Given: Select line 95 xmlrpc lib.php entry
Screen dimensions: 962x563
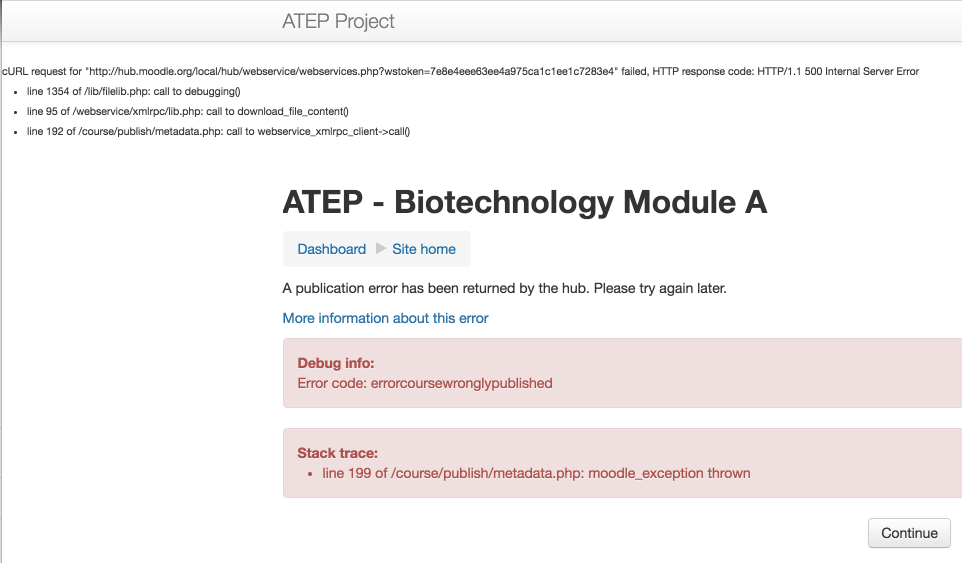Looking at the screenshot, I should 187,112.
